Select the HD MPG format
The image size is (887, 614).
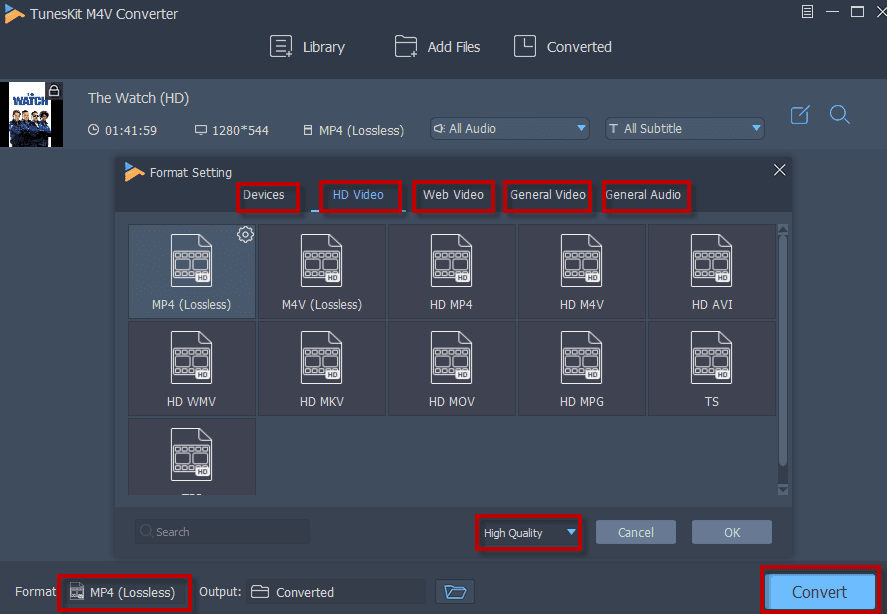point(582,368)
